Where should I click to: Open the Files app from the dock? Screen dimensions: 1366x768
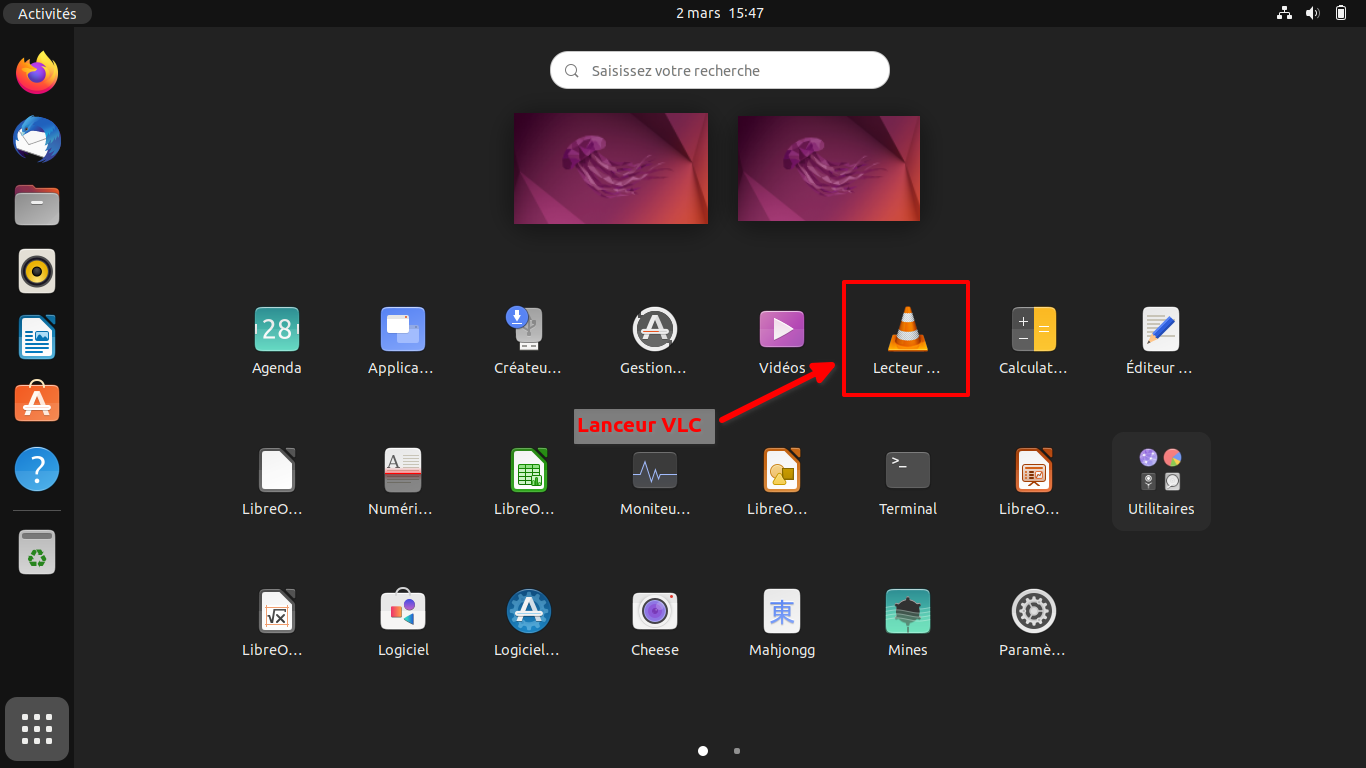point(36,205)
